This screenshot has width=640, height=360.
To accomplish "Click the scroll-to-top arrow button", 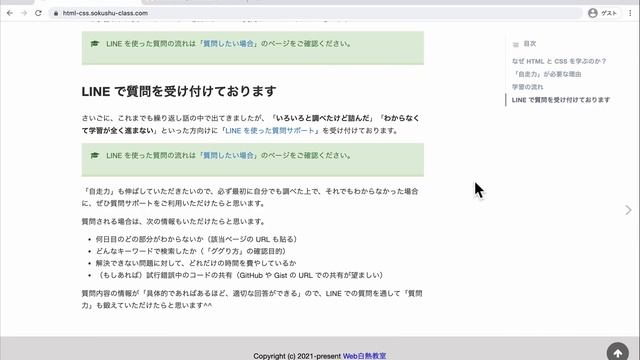I will pos(618,352).
